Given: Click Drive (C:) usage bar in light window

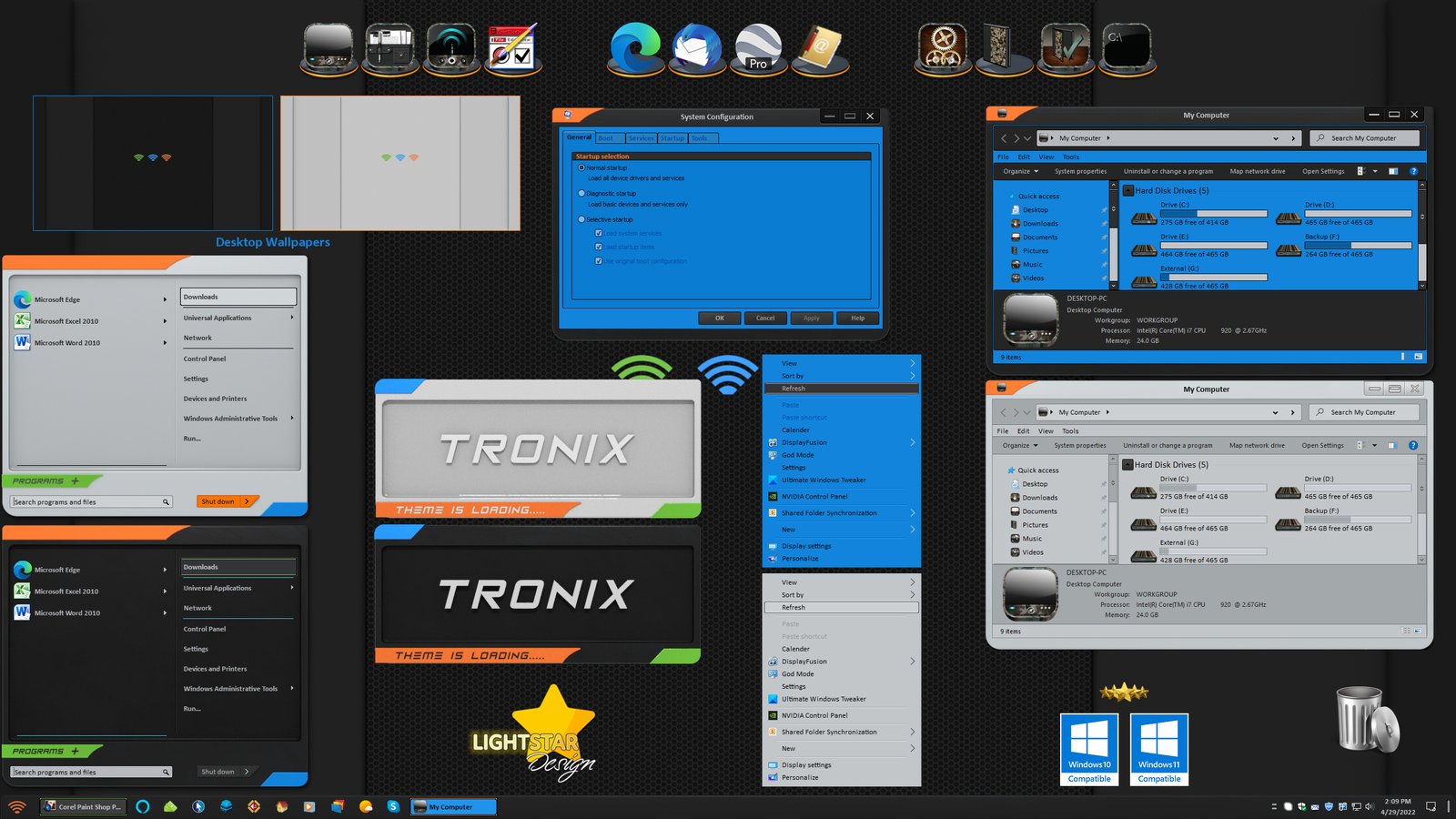Looking at the screenshot, I should click(1213, 488).
